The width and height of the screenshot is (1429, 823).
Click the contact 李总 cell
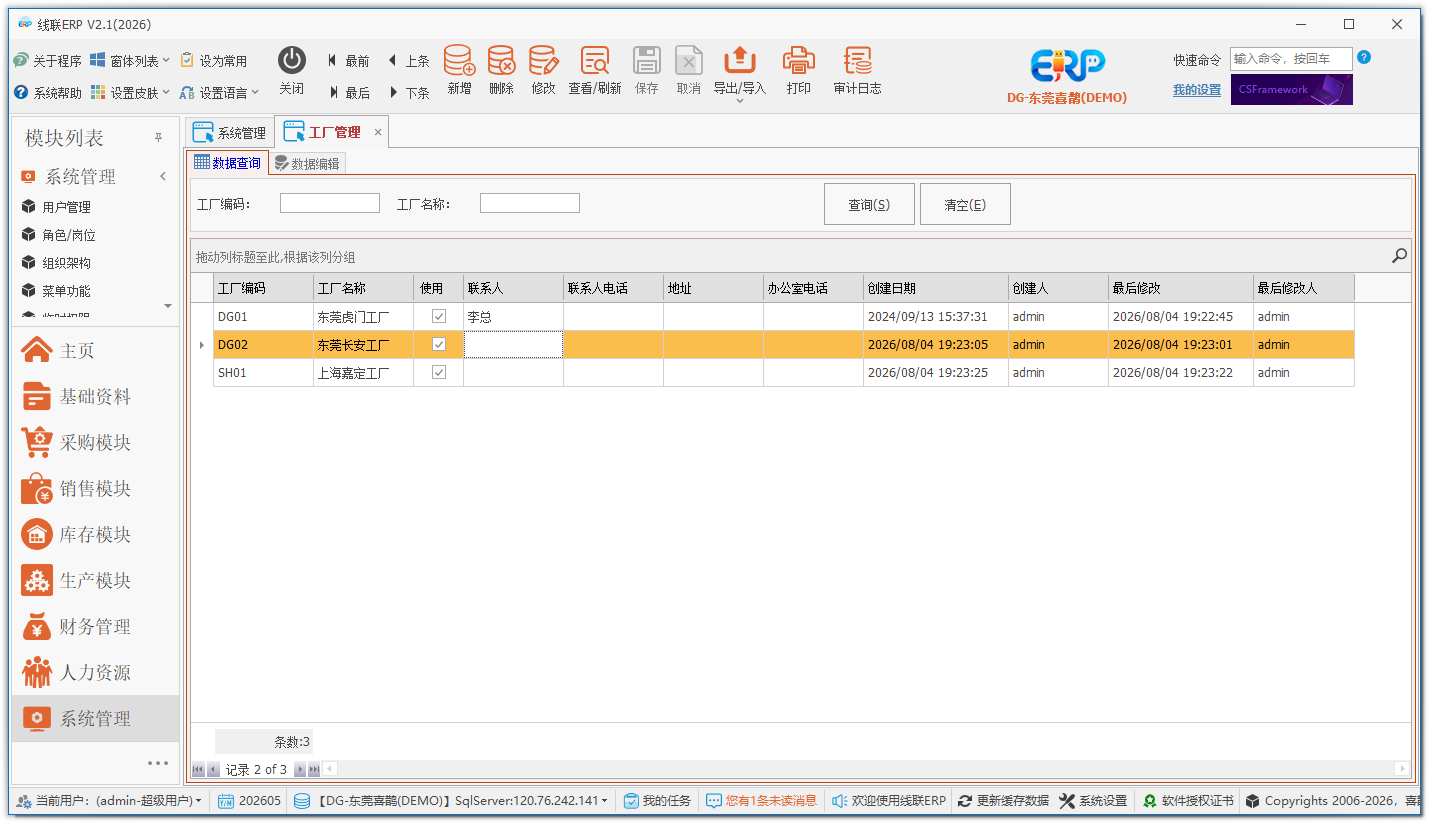513,317
